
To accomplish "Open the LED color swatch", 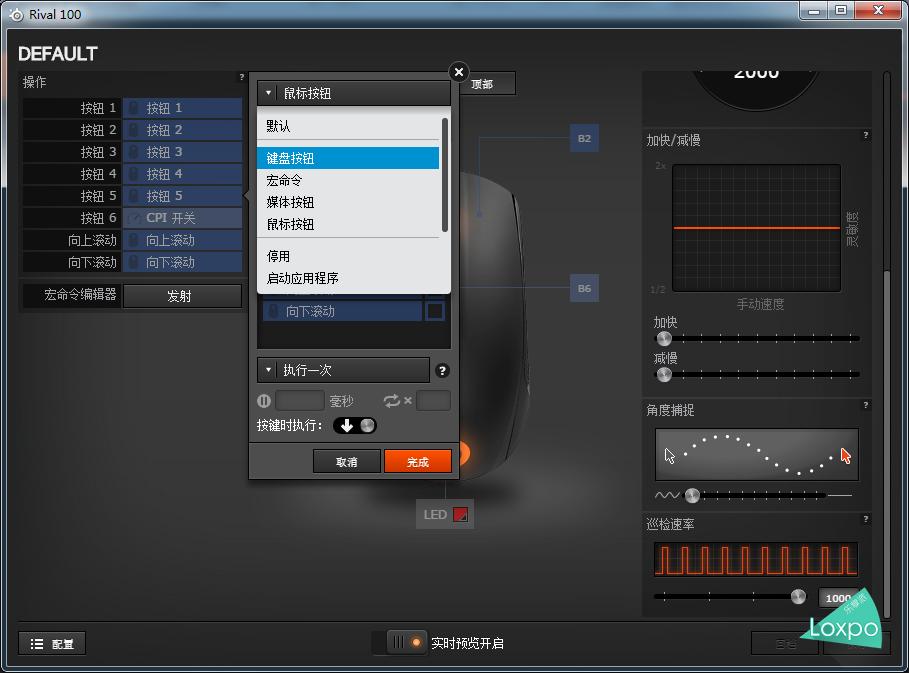I will click(460, 515).
